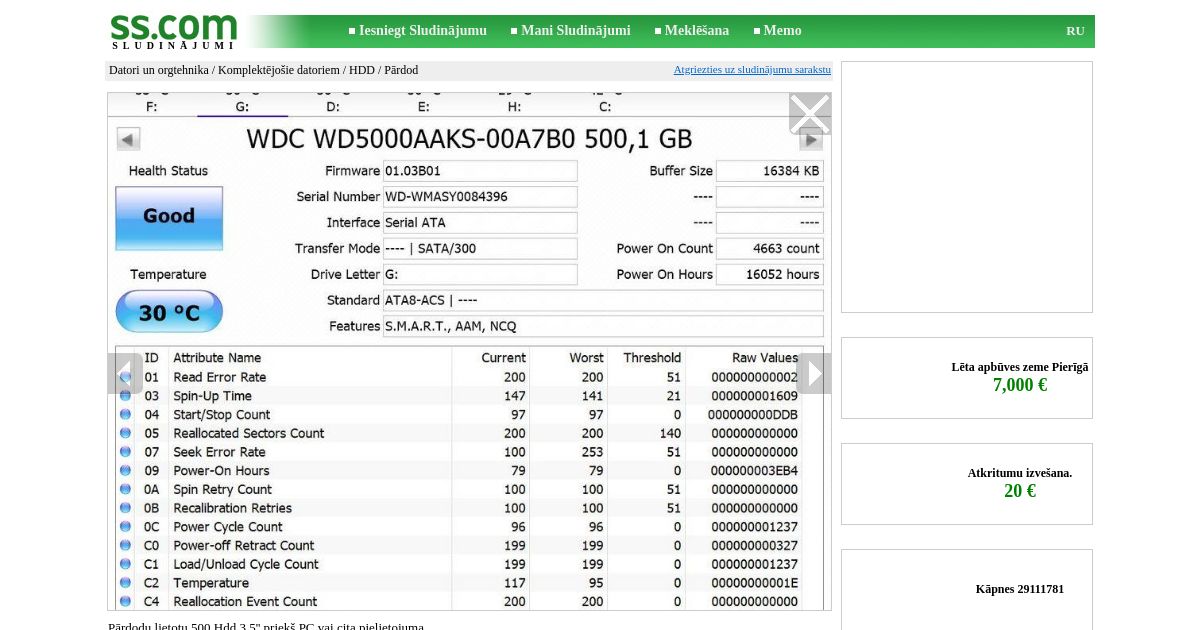The height and width of the screenshot is (630, 1200).
Task: Click the Attribute Name column header
Action: (217, 358)
